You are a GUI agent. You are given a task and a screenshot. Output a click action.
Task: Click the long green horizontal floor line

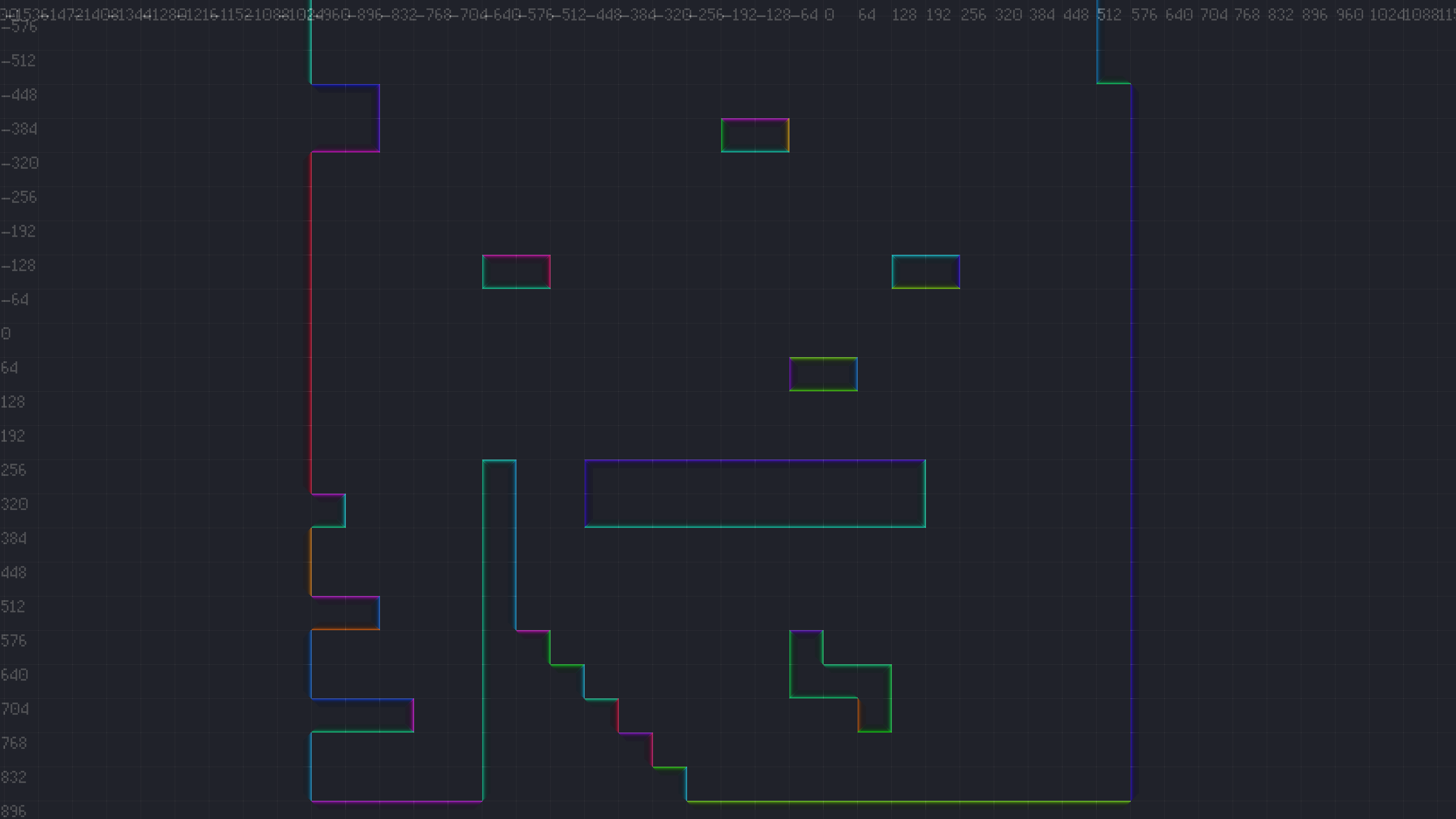pos(904,801)
